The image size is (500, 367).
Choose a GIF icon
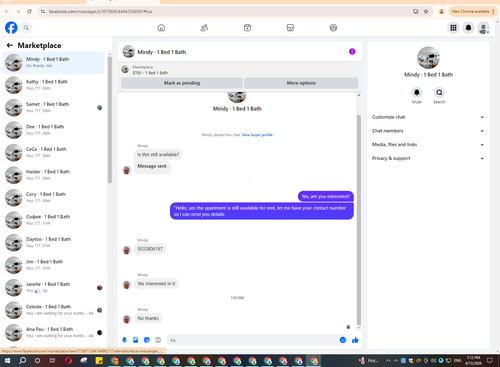pos(158,340)
